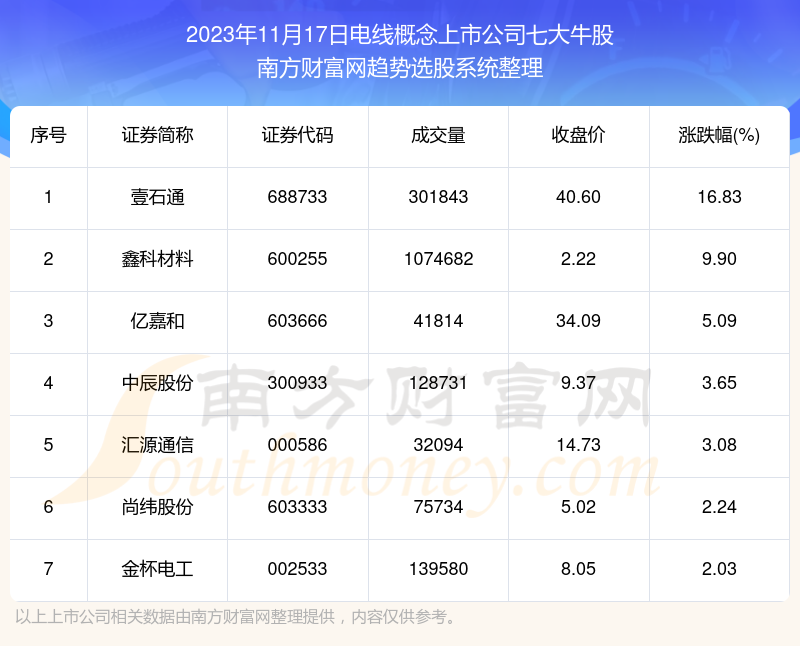Viewport: 800px width, 646px height.
Task: Click stock code 002533
Action: point(297,569)
